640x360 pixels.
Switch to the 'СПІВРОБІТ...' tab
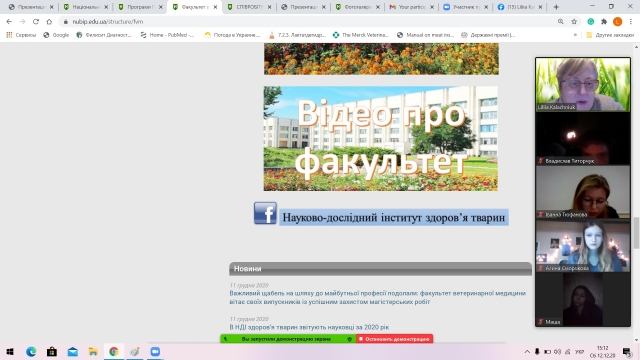point(249,7)
